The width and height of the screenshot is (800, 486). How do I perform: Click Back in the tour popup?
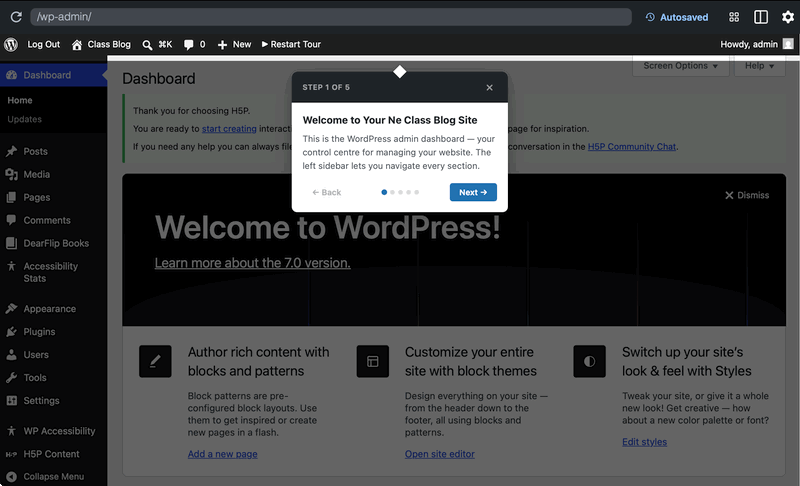(327, 192)
